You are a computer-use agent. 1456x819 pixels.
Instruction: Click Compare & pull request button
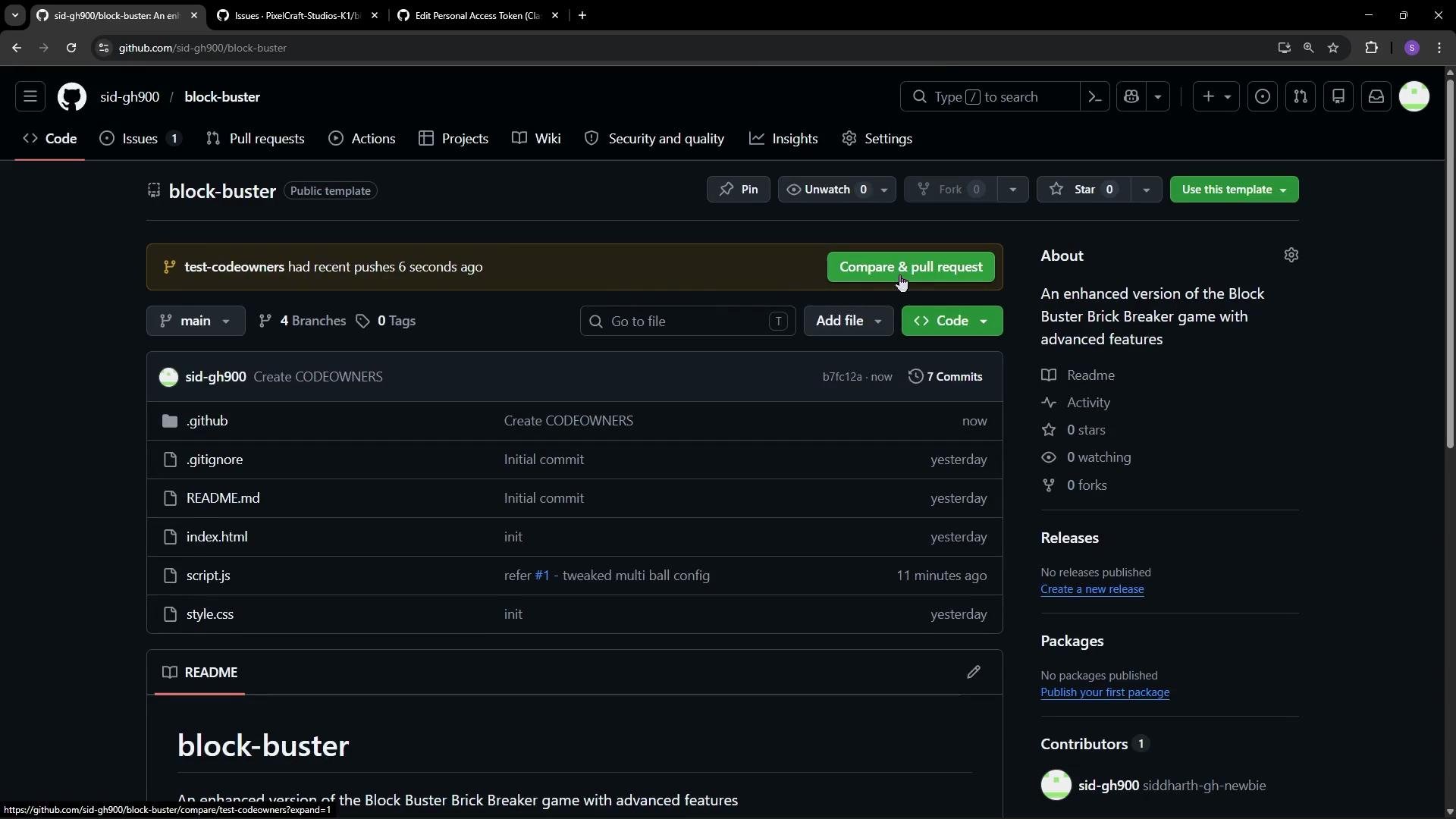(911, 267)
